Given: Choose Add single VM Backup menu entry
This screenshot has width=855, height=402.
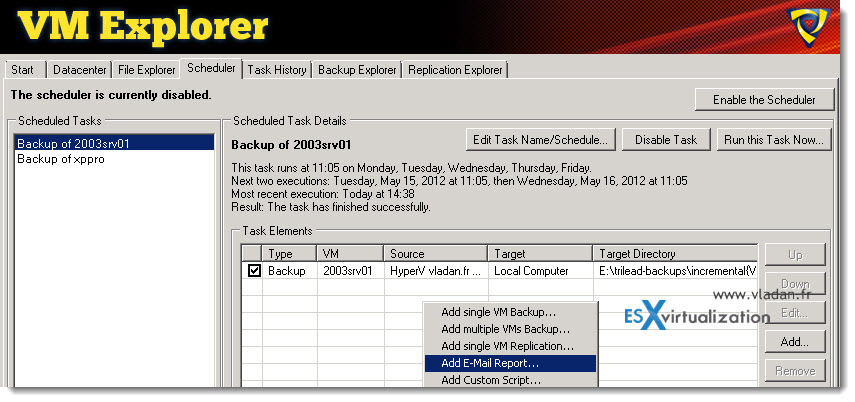Looking at the screenshot, I should tap(510, 312).
